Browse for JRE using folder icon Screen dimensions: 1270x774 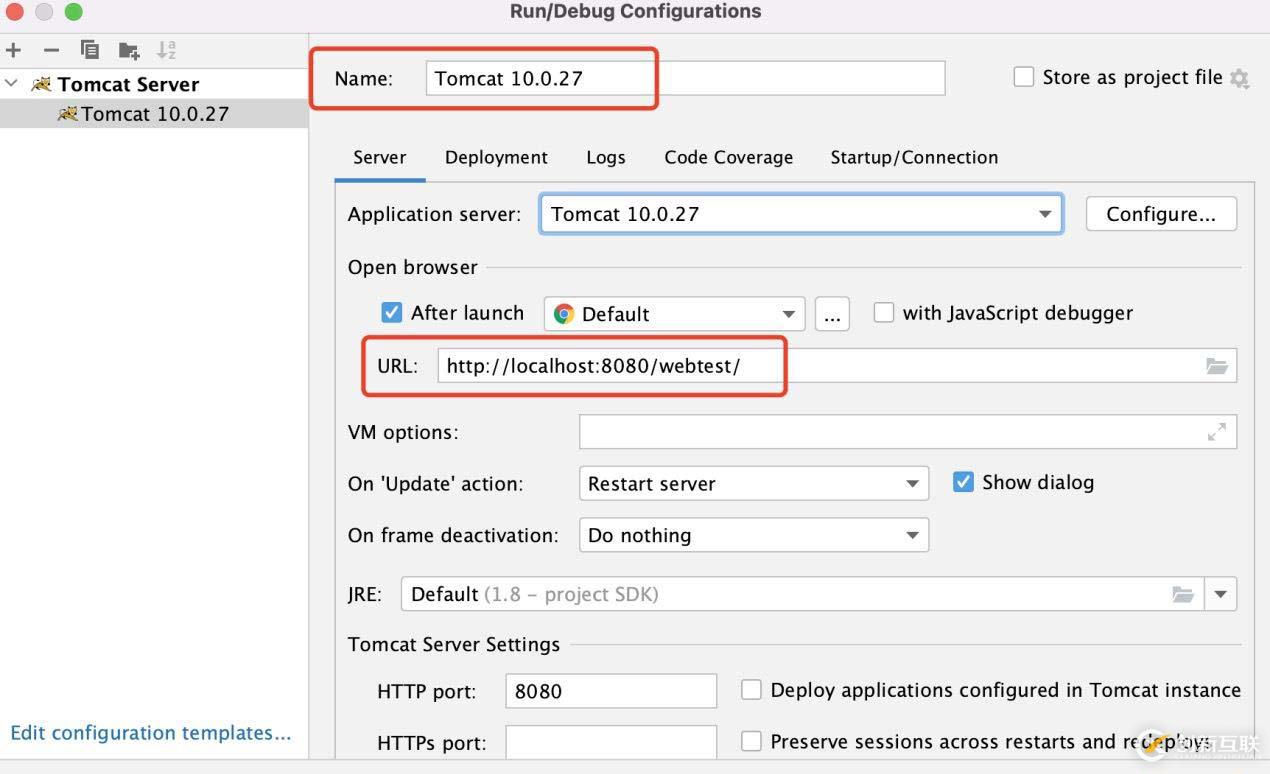pyautogui.click(x=1183, y=594)
